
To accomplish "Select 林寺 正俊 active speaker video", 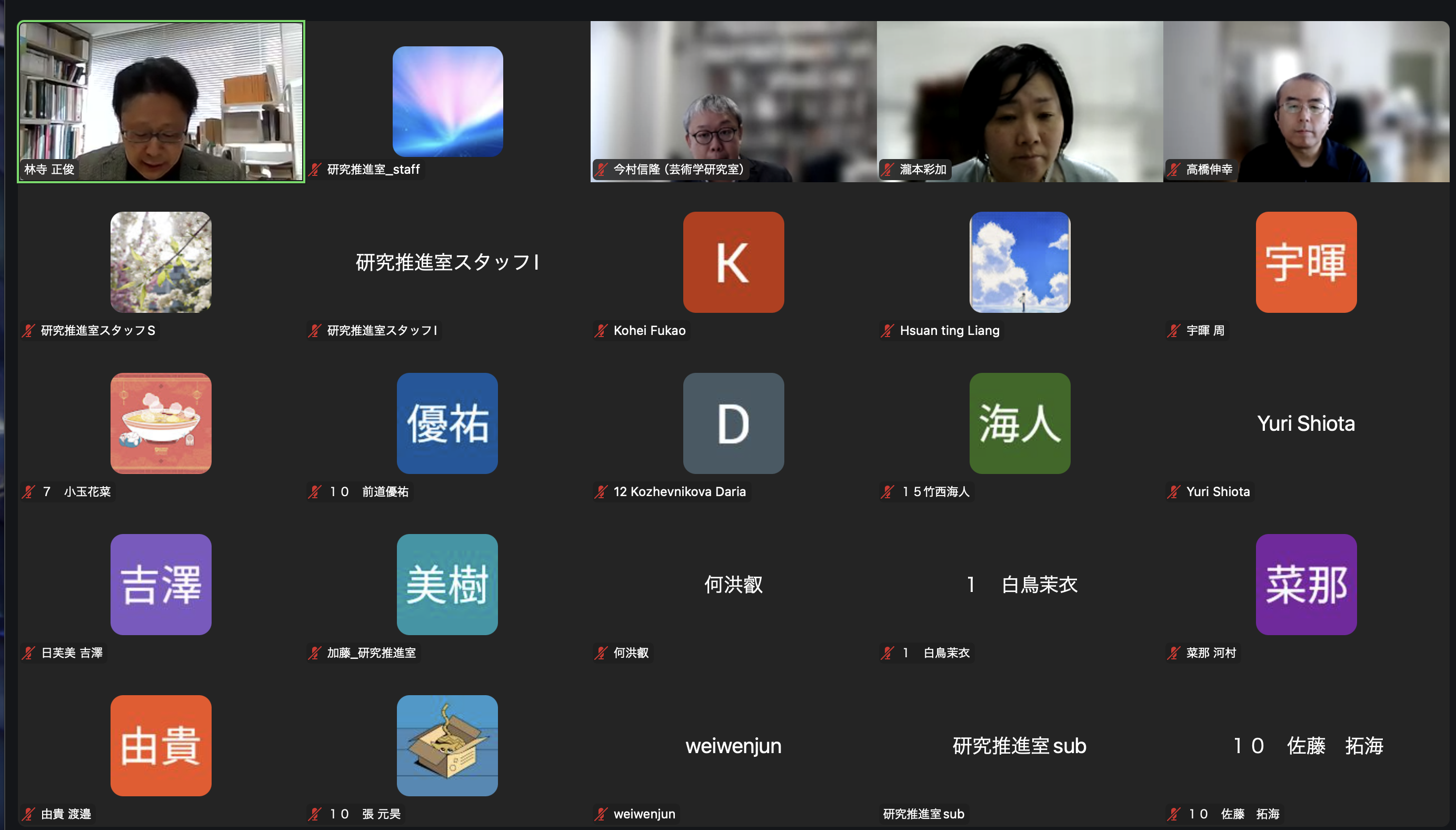I will pyautogui.click(x=161, y=102).
